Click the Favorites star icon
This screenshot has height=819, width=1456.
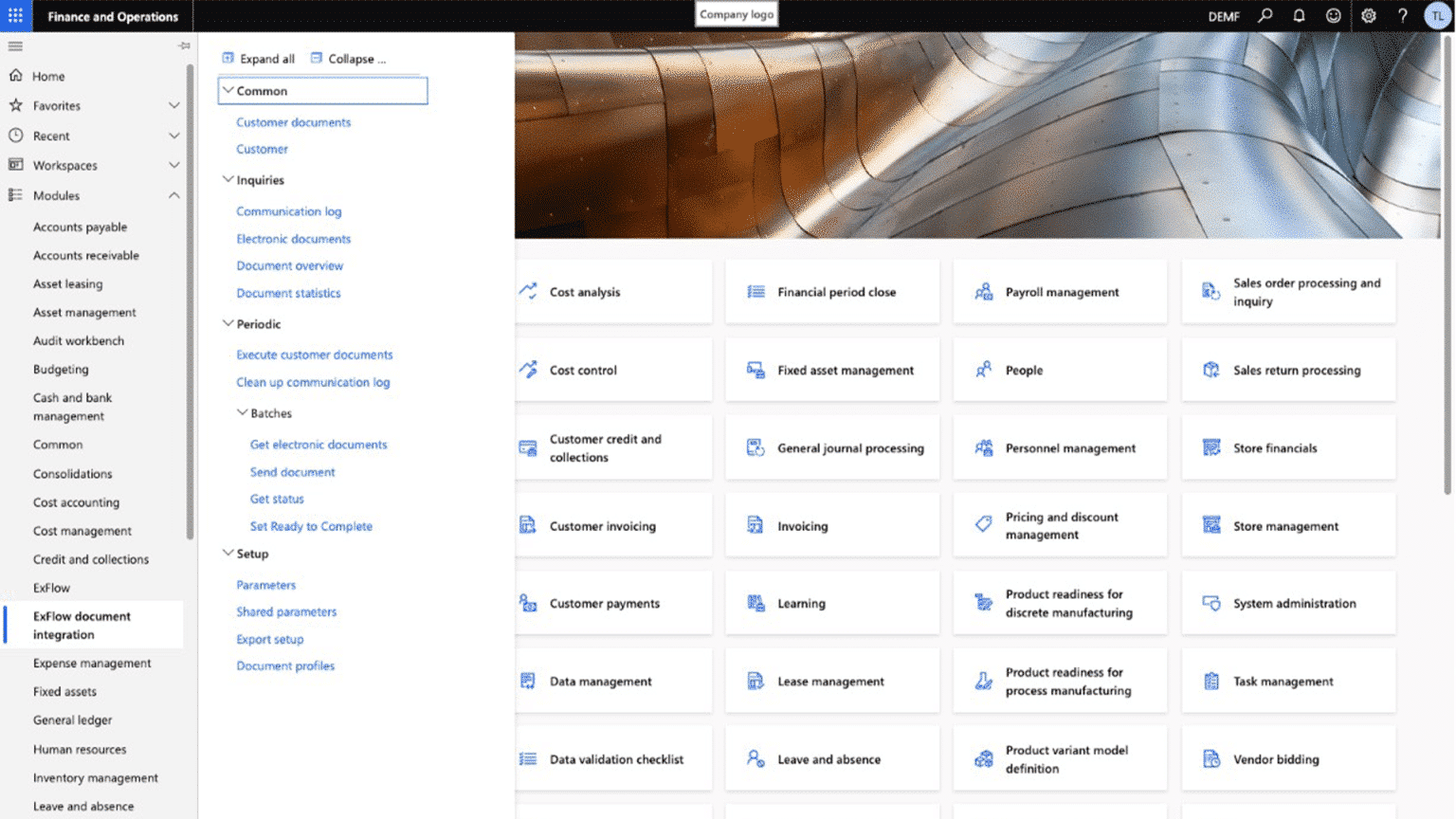[17, 105]
